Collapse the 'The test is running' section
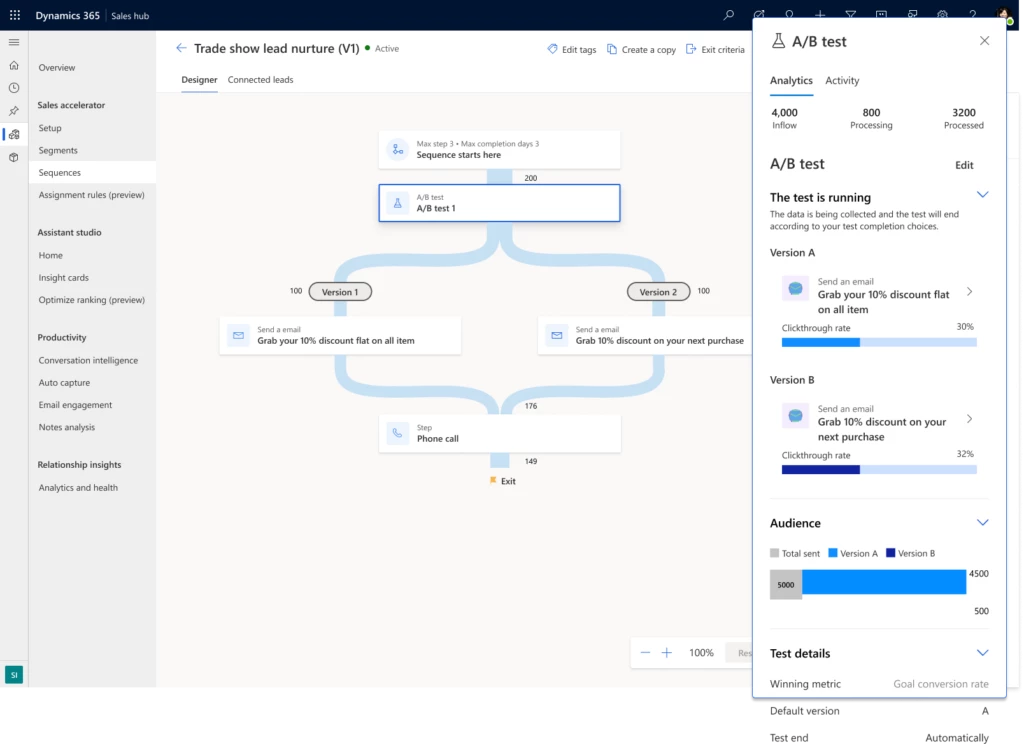The image size is (1024, 744). [982, 195]
